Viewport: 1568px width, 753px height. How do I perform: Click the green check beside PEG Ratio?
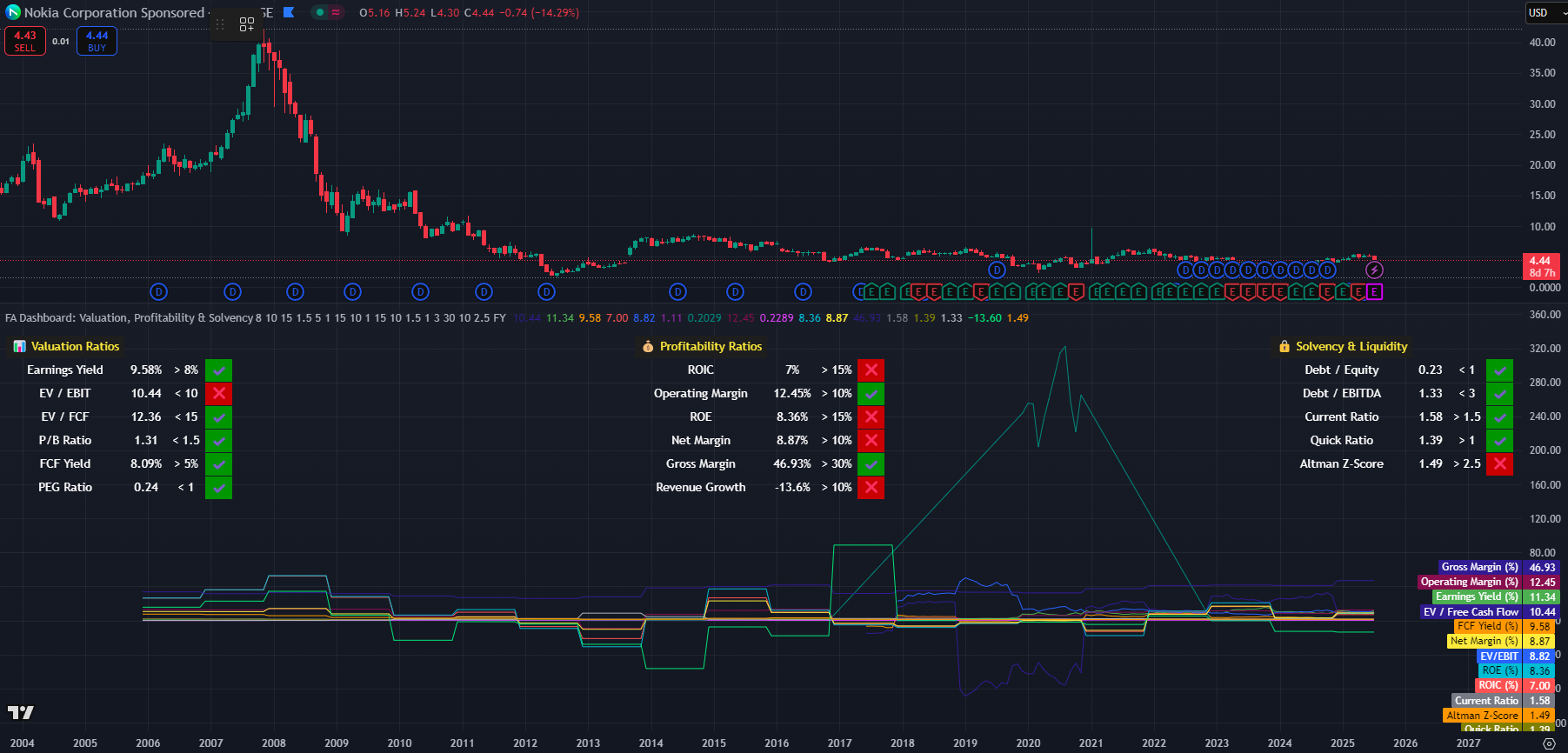coord(219,487)
